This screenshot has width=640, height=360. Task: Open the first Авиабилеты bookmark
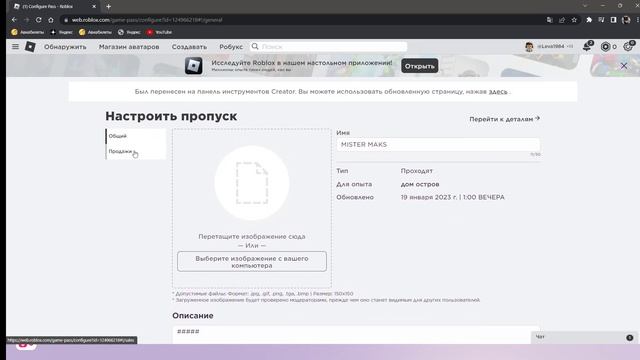pyautogui.click(x=28, y=32)
